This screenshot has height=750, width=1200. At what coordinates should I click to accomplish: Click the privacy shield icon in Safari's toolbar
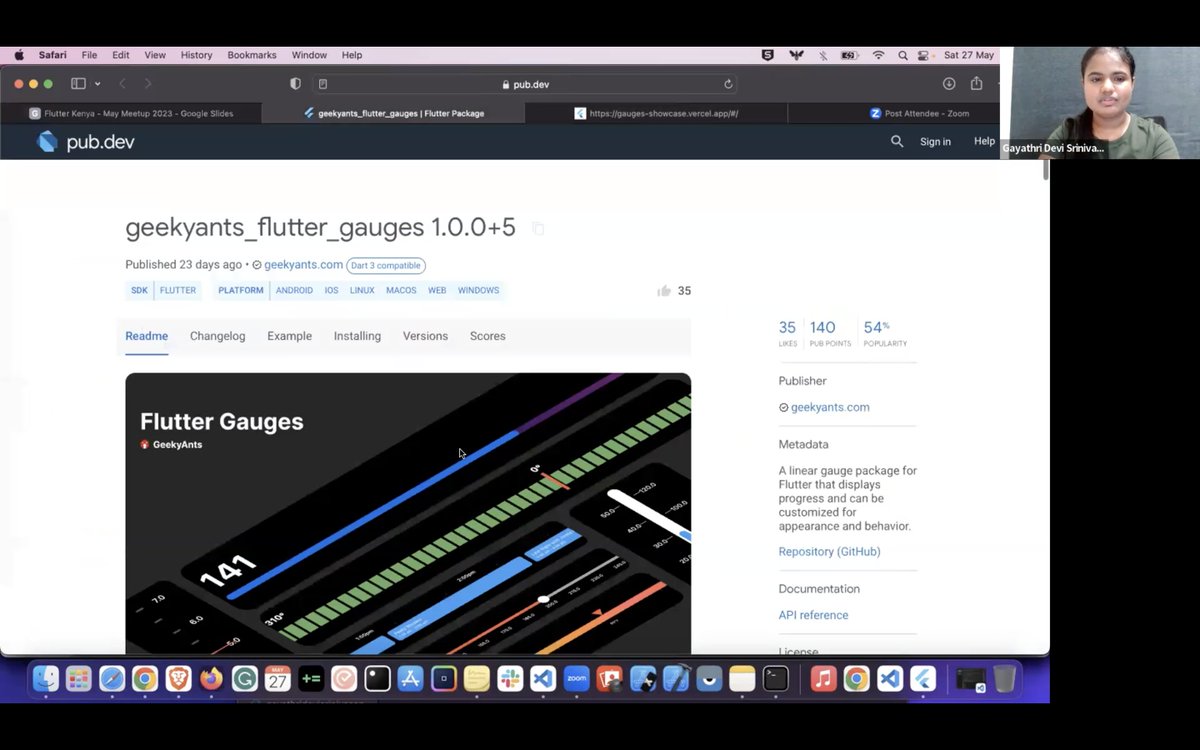[295, 84]
